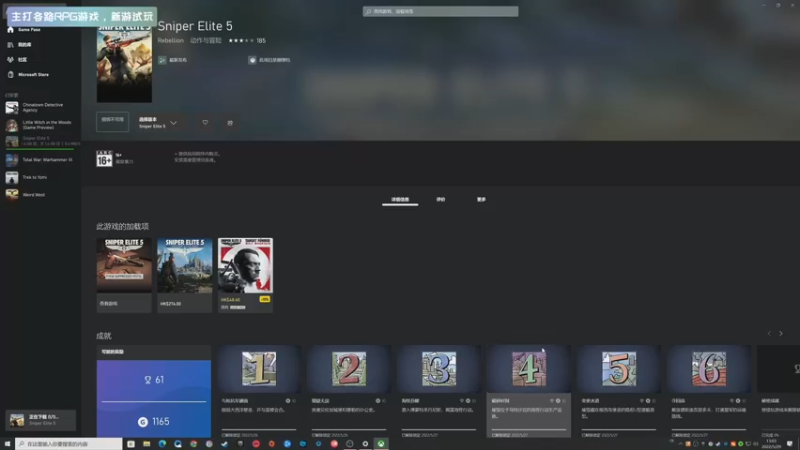Select Trek to Yomi in sidebar
The width and height of the screenshot is (800, 450).
click(x=41, y=177)
